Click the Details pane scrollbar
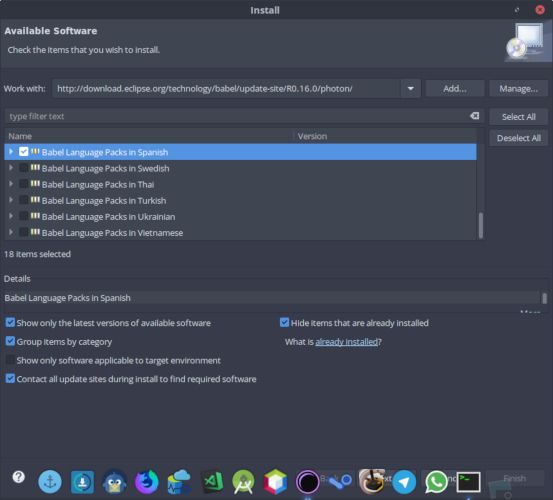This screenshot has width=553, height=500. click(x=545, y=298)
